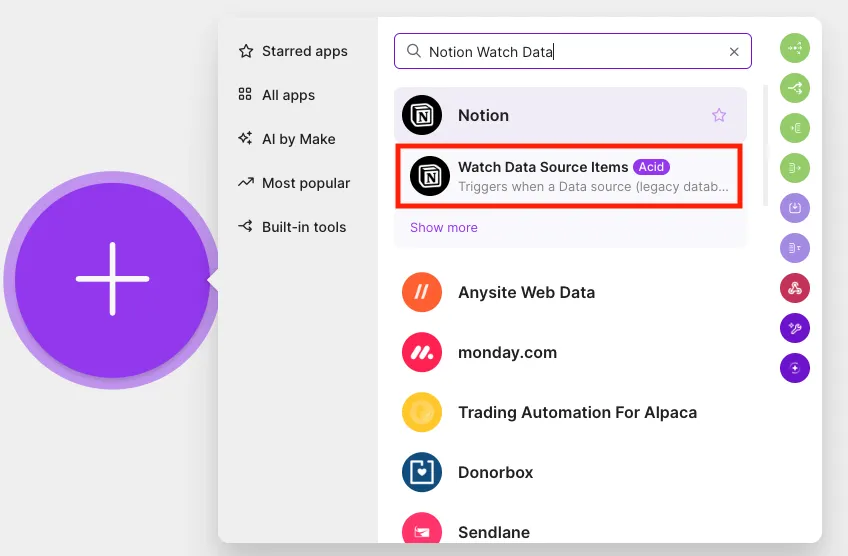Click the trend arrow icon beside Most popular
The width and height of the screenshot is (848, 556).
[246, 183]
